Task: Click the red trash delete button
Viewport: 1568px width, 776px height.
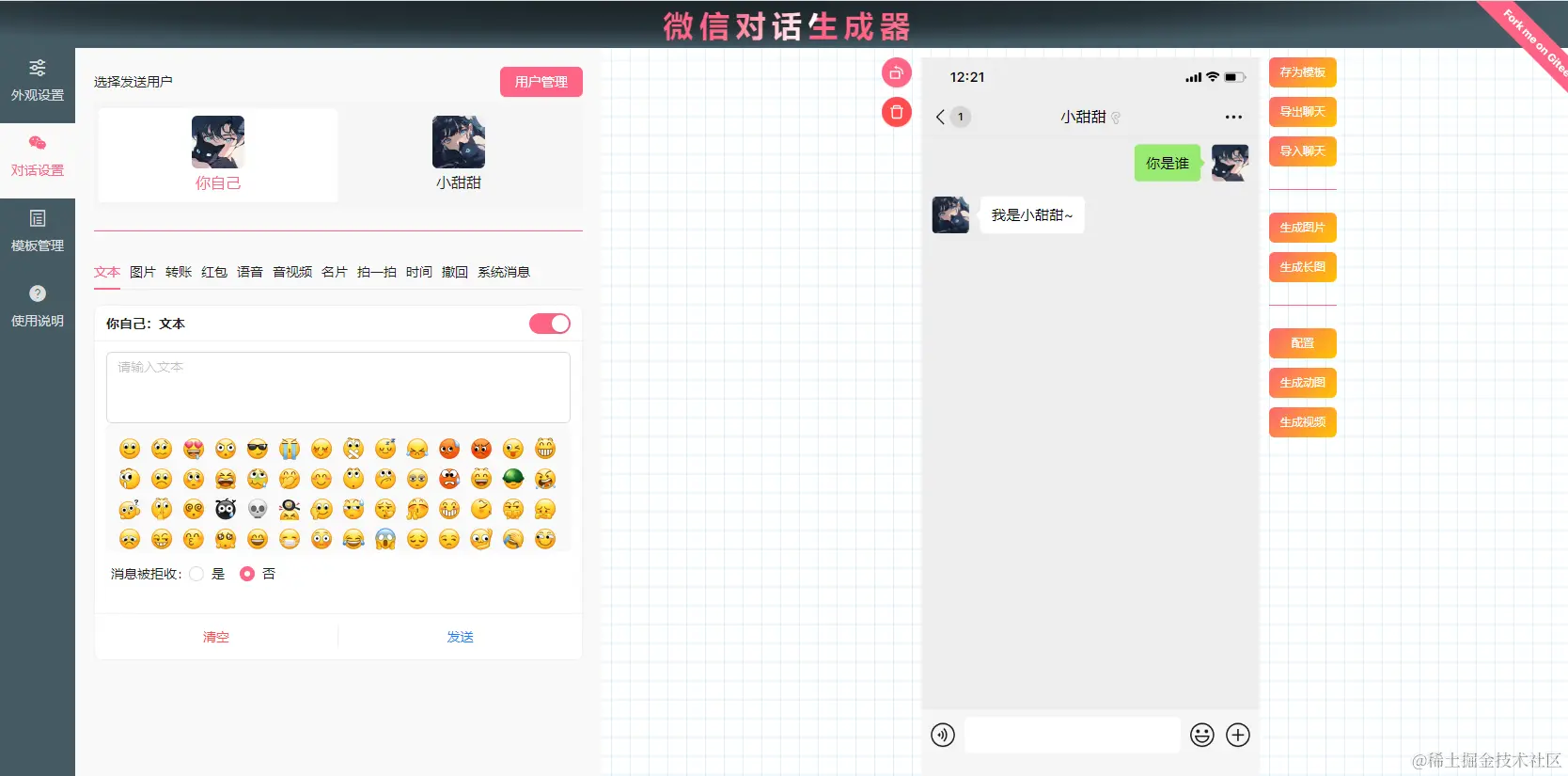Action: 897,112
